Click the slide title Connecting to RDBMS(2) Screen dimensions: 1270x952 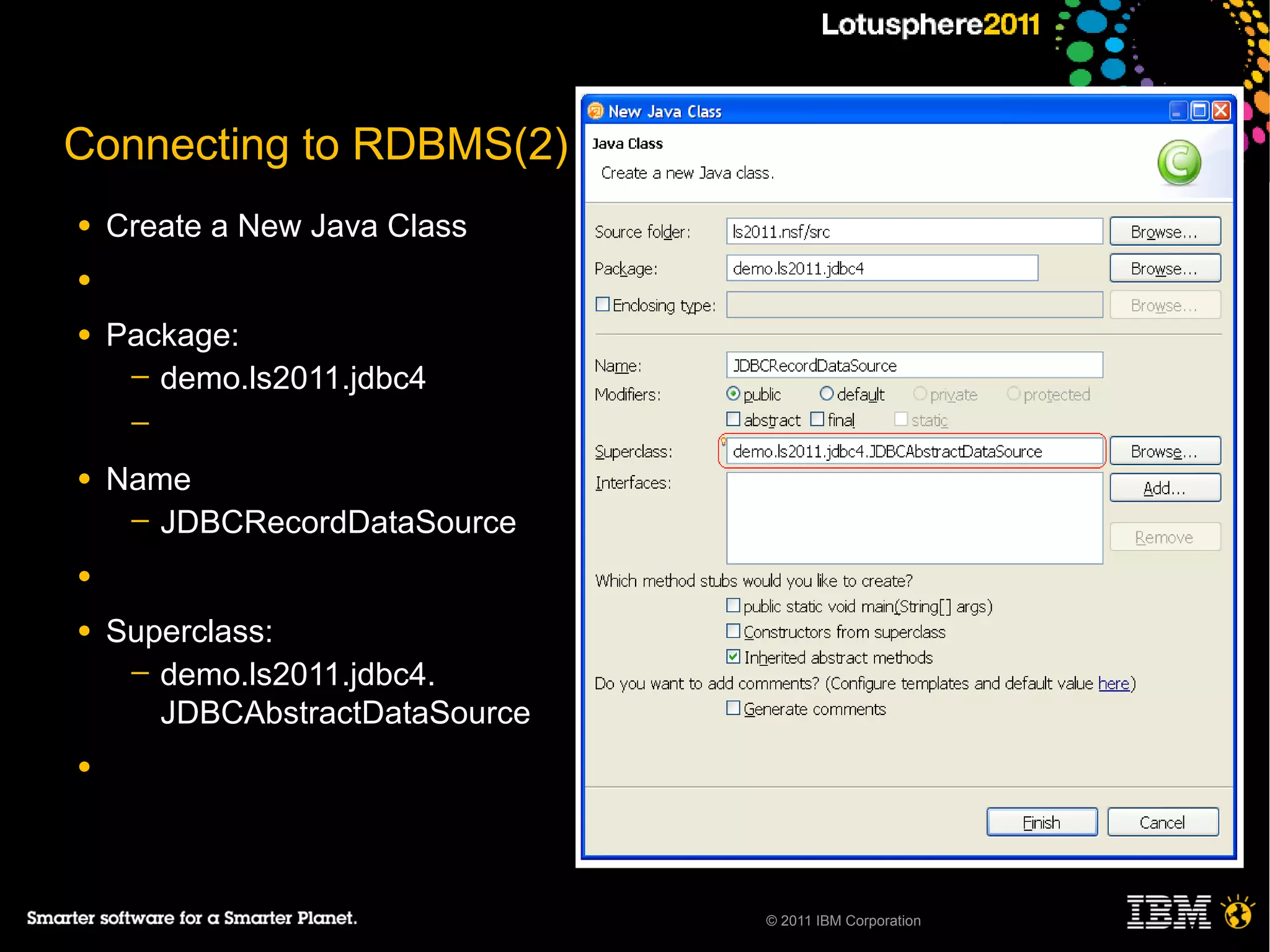tap(316, 145)
